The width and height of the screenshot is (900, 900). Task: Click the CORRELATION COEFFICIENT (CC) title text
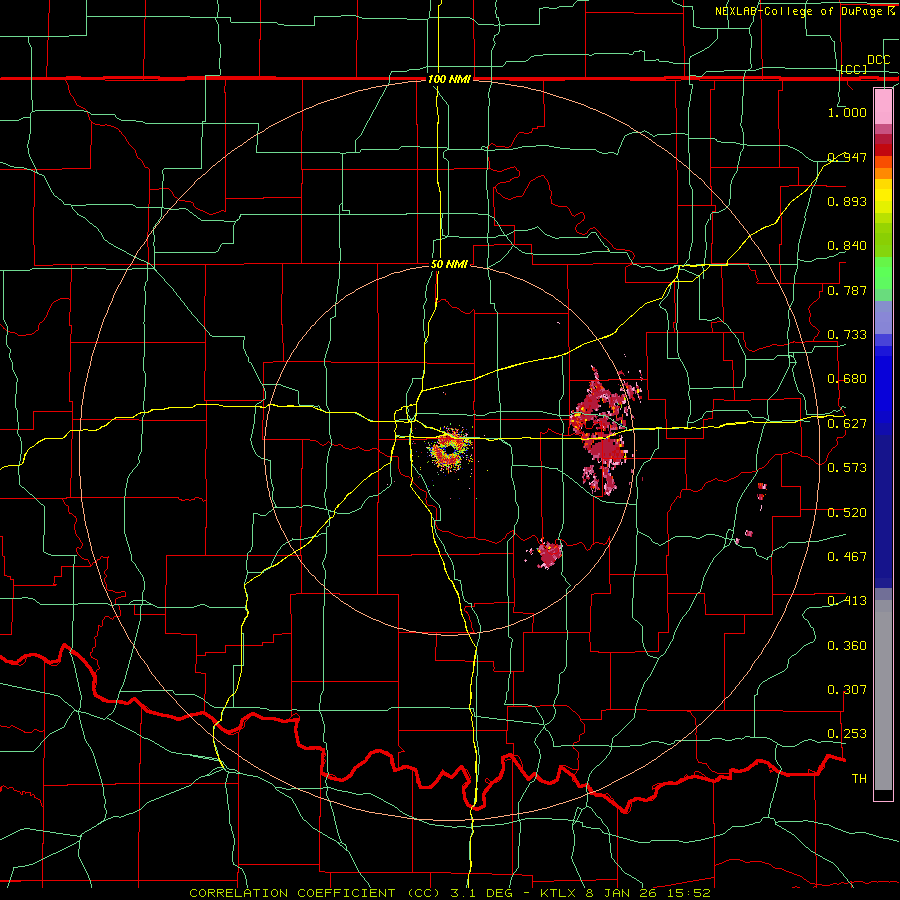(315, 893)
